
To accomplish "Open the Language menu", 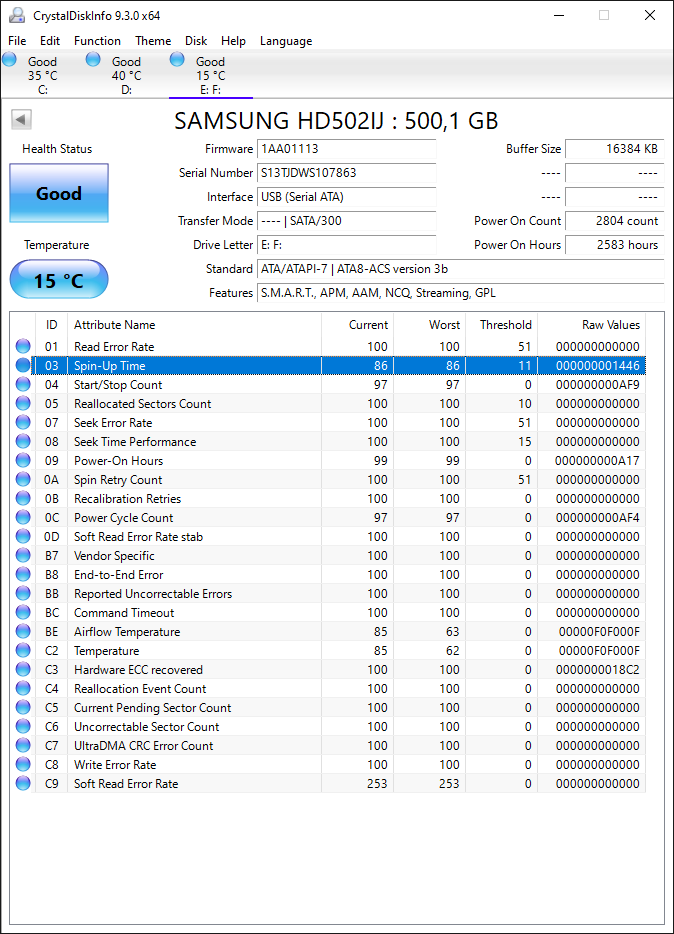I will tap(286, 41).
